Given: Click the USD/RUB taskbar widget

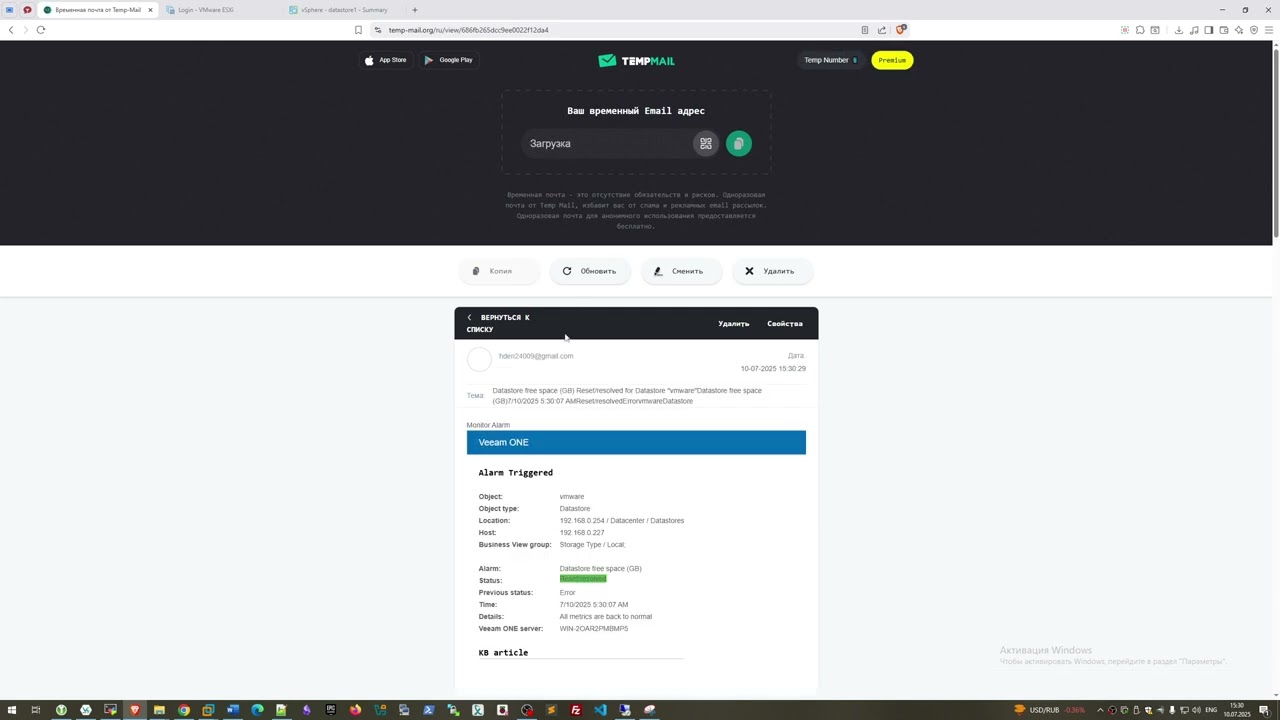Looking at the screenshot, I should [1050, 710].
